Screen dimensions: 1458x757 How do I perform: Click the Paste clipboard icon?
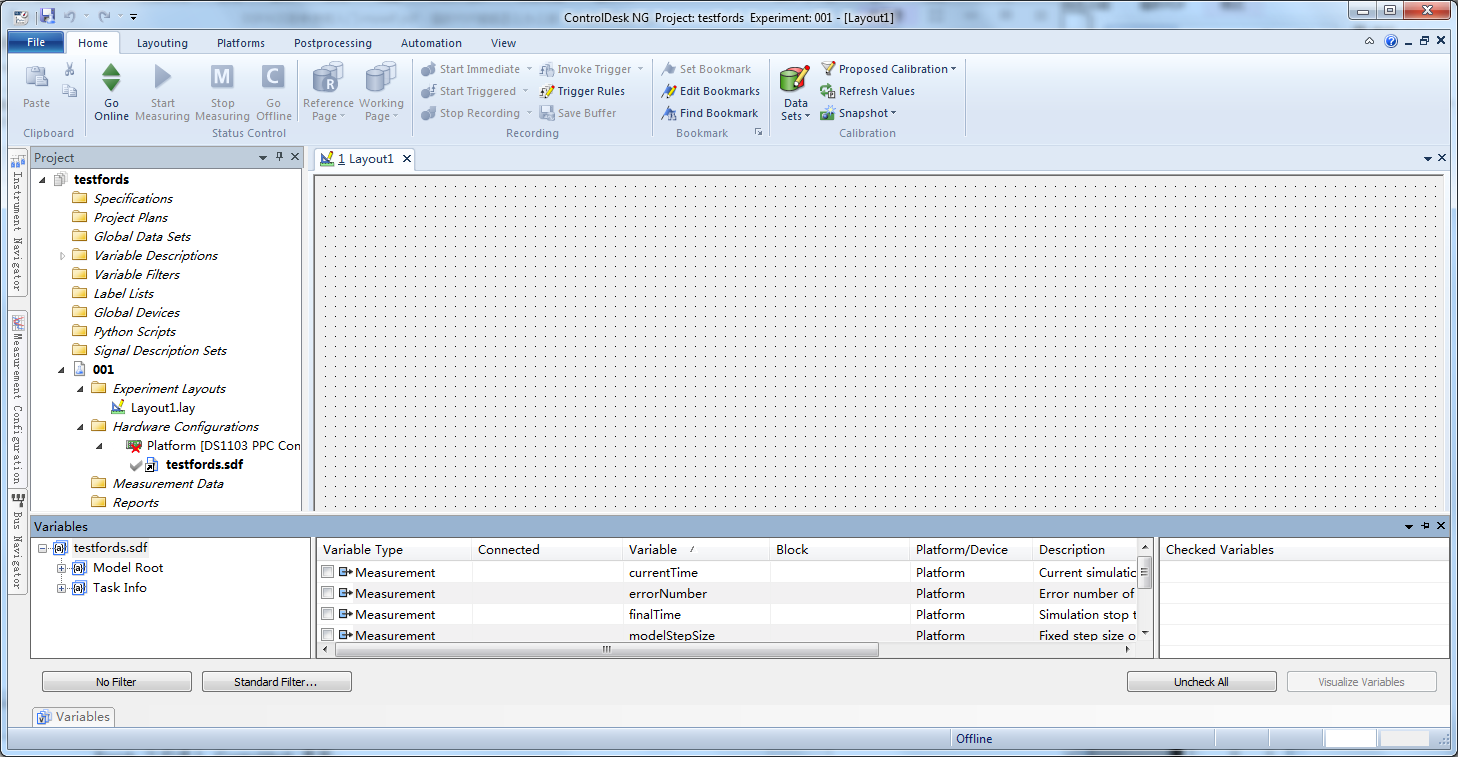36,78
